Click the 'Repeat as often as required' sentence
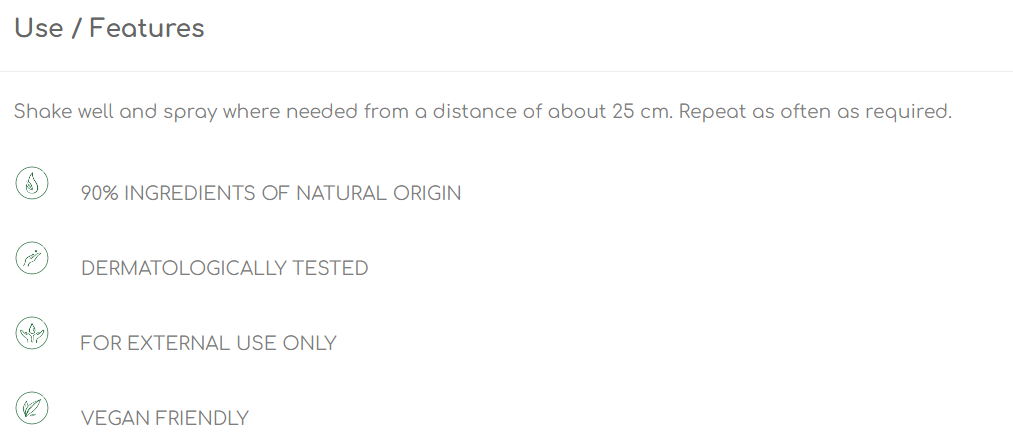The height and width of the screenshot is (446, 1013). pyautogui.click(x=815, y=112)
